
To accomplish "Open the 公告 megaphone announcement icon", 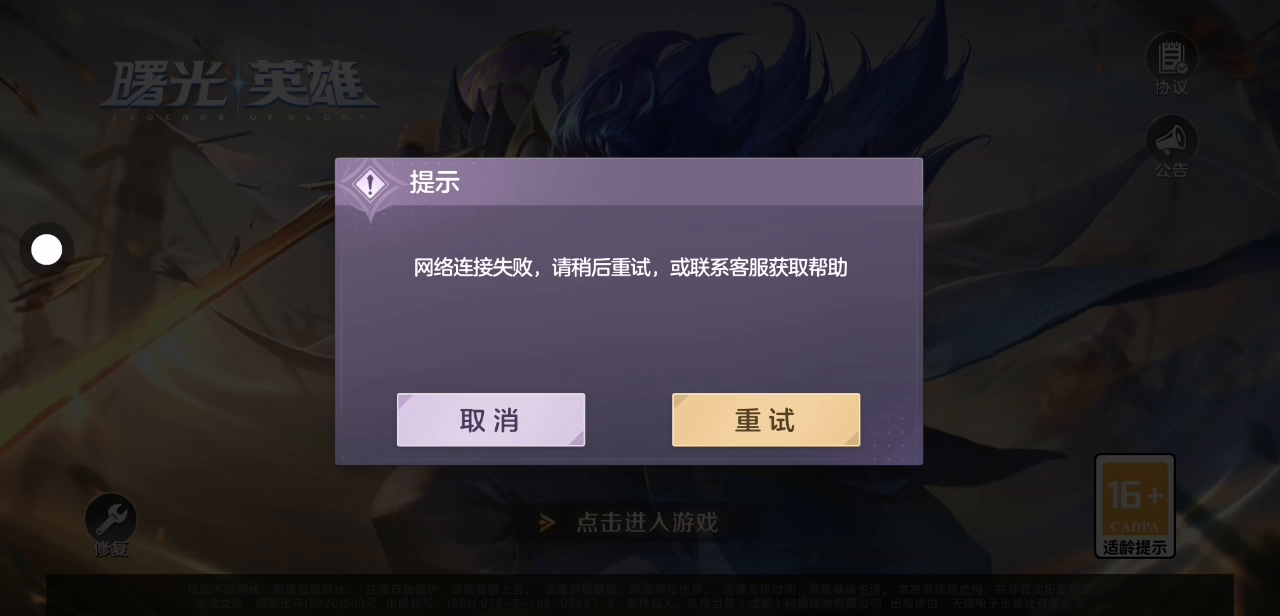I will [1171, 139].
